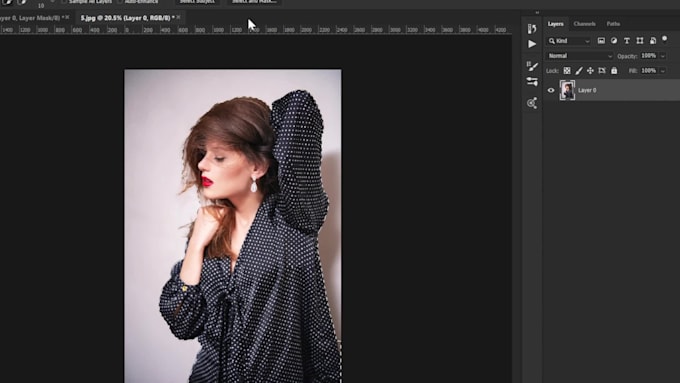Viewport: 680px width, 383px height.
Task: Click the Fill 100% value field
Action: [x=649, y=70]
